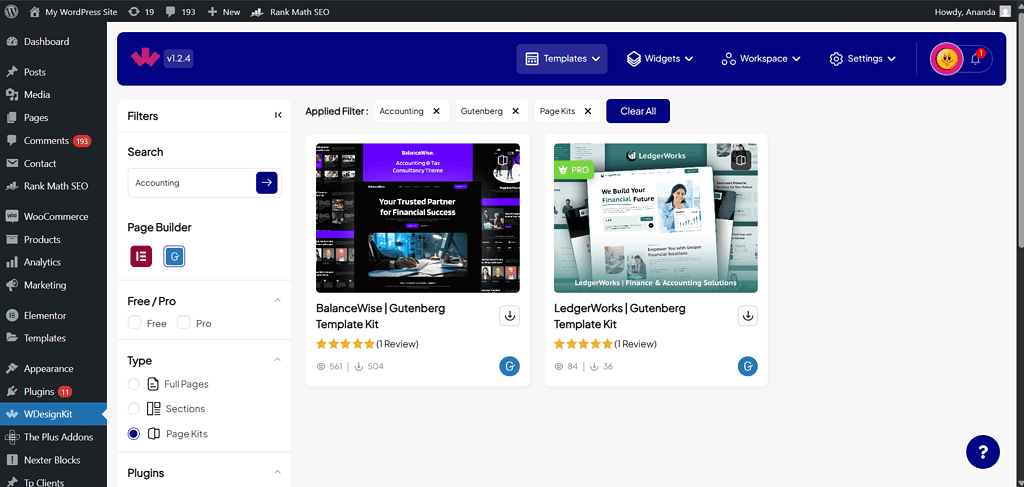Remove the Page Kits applied filter
Image resolution: width=1024 pixels, height=487 pixels.
coord(588,111)
